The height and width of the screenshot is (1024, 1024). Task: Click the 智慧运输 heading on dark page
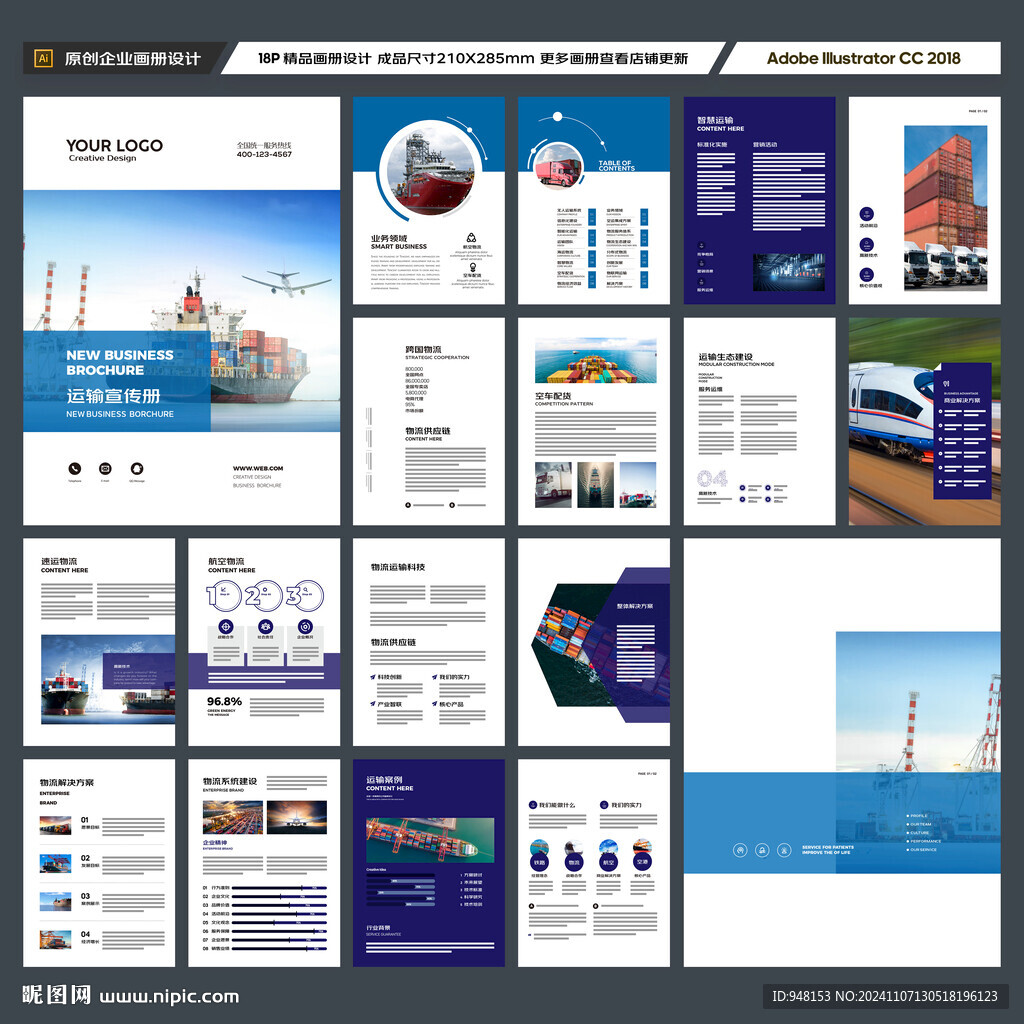pyautogui.click(x=715, y=120)
